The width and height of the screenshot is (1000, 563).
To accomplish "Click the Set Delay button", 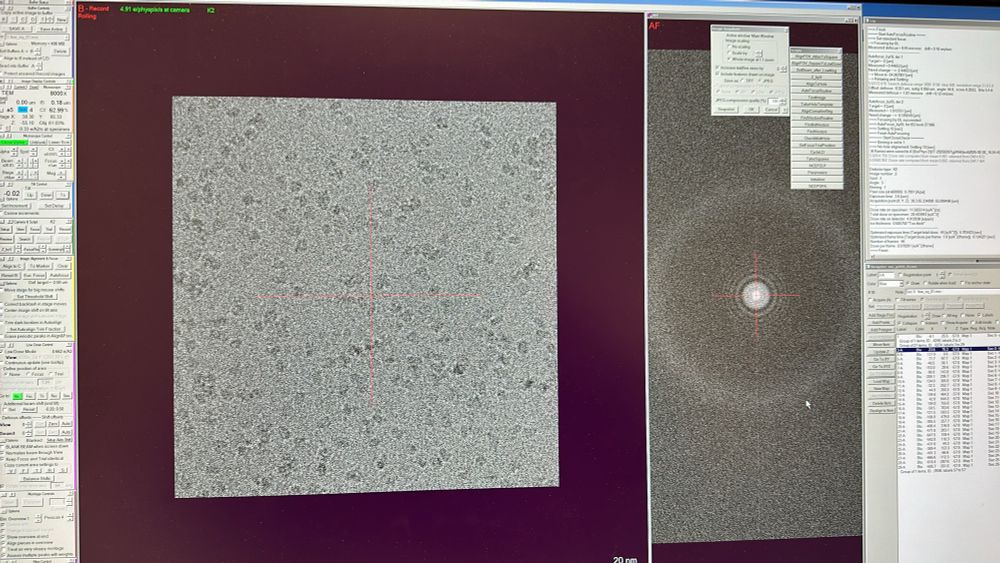I will click(x=54, y=206).
